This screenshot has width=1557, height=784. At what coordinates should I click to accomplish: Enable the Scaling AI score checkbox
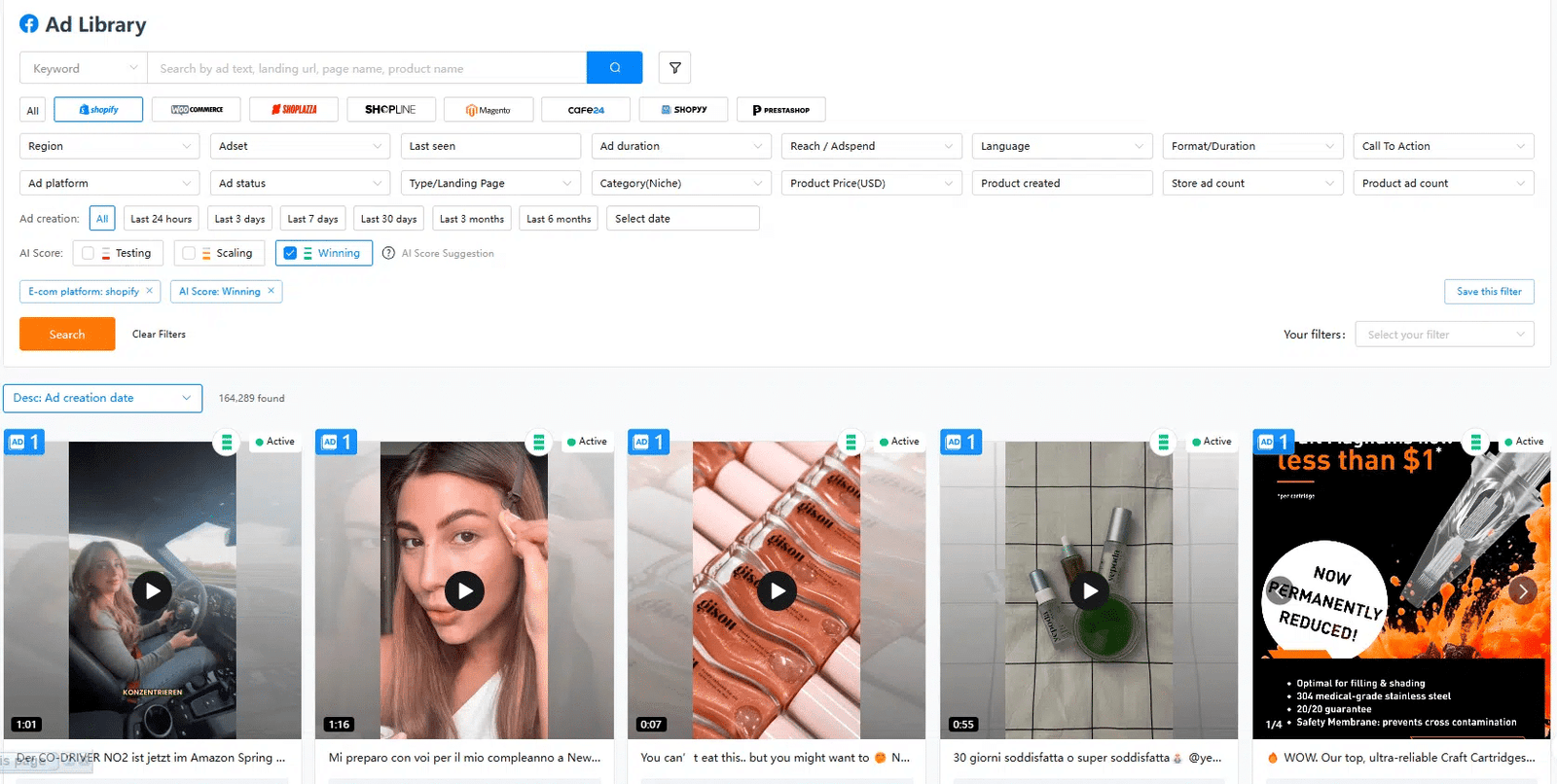click(190, 253)
